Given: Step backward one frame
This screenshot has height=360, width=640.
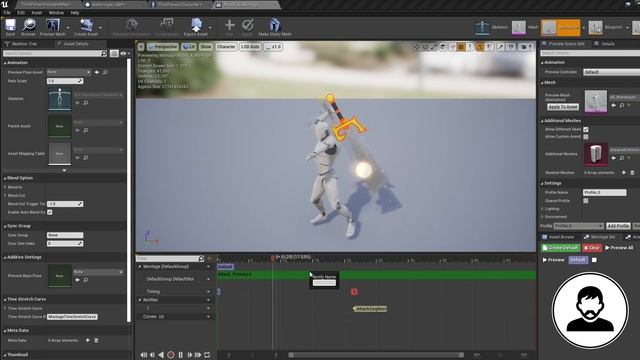Looking at the screenshot, I should [x=152, y=355].
